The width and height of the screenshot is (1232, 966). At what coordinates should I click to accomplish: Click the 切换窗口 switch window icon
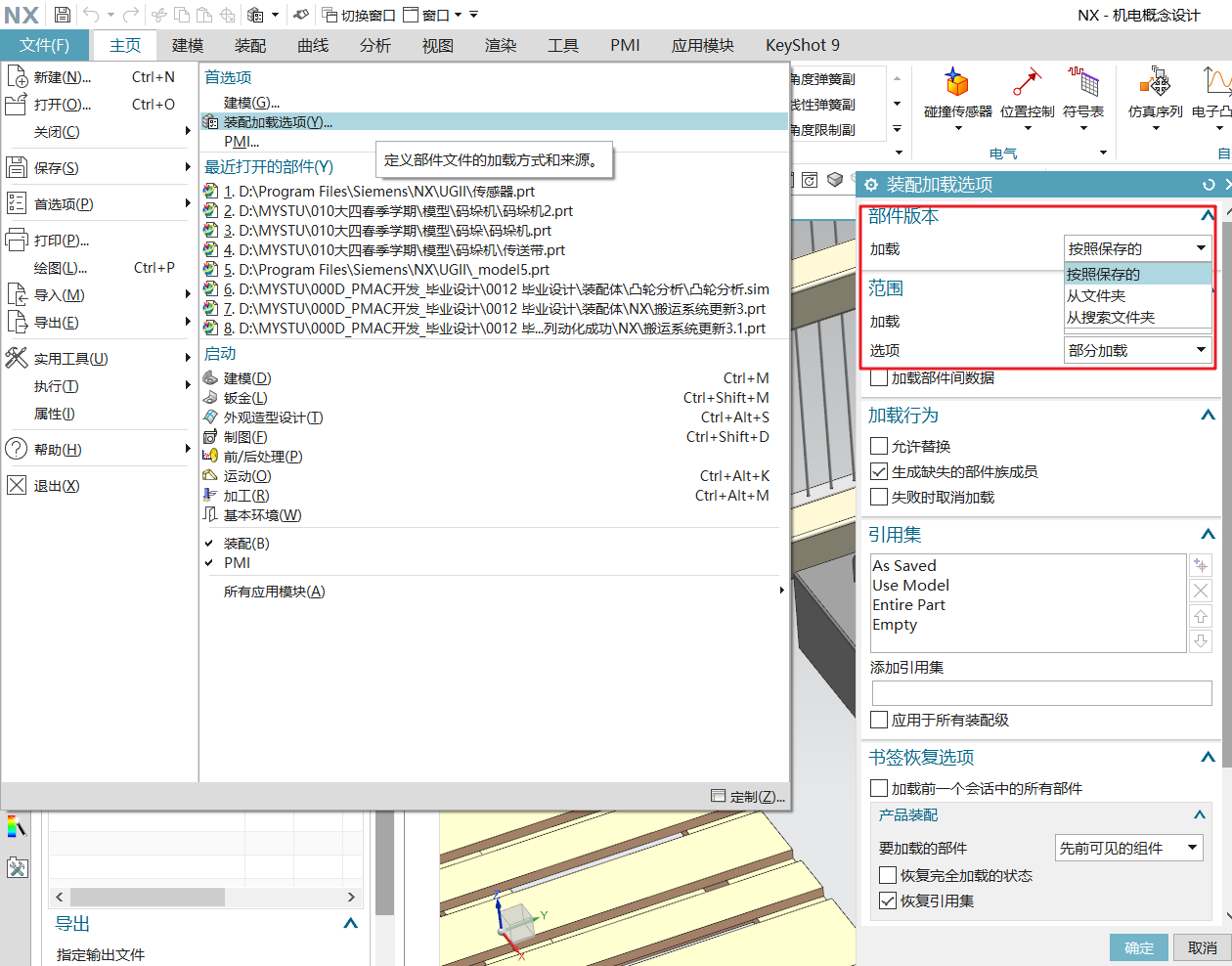point(330,15)
